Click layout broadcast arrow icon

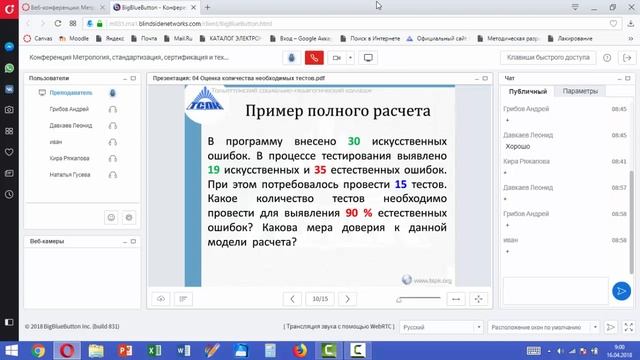coord(611,327)
